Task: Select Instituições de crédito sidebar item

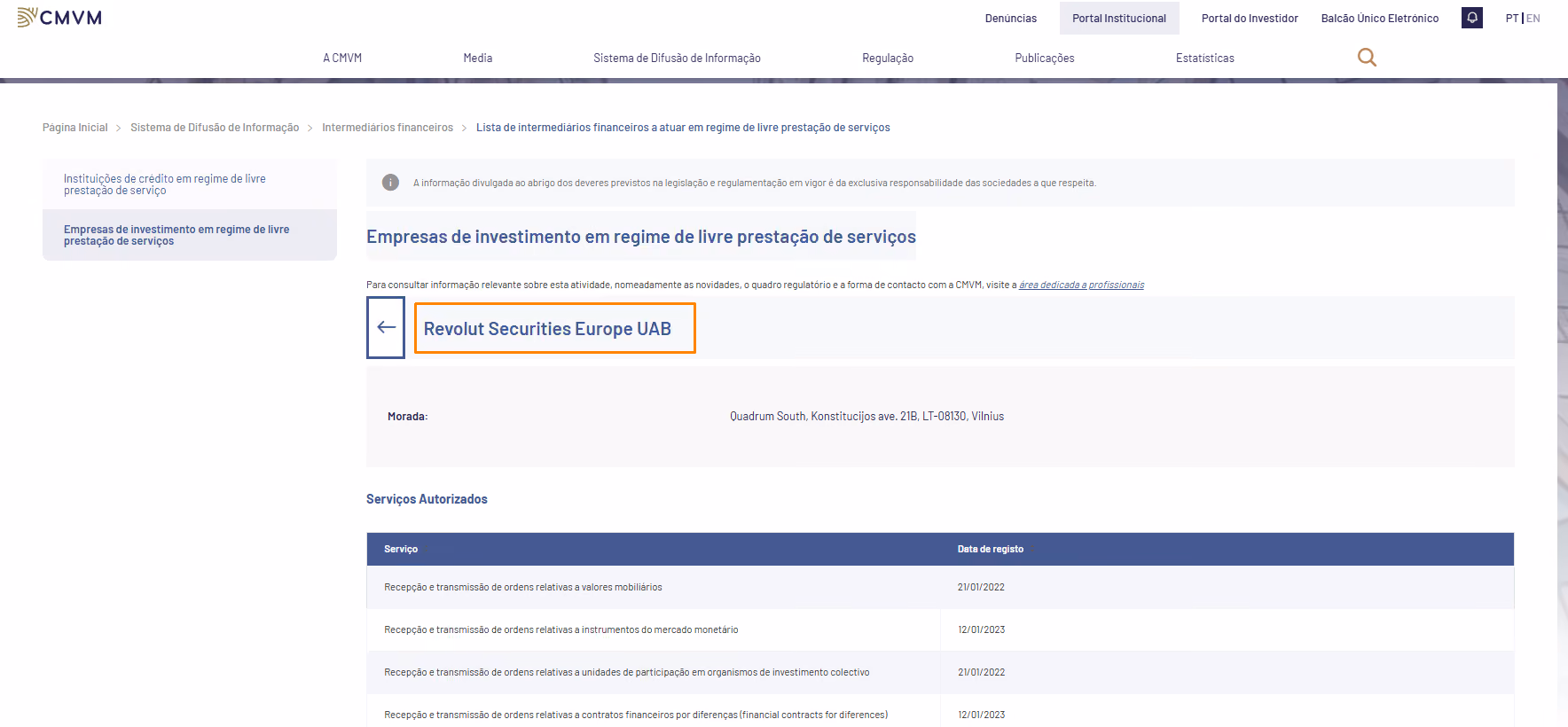Action: tap(190, 184)
